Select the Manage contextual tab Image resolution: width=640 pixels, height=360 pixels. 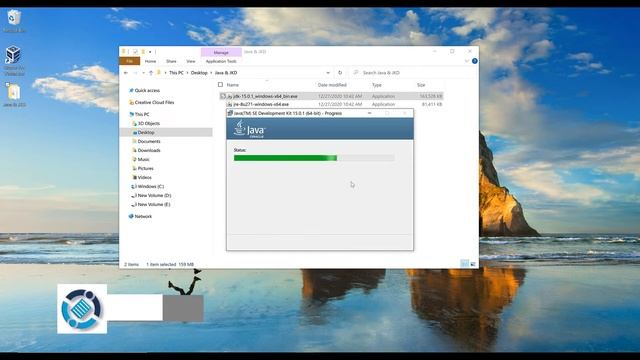[221, 52]
